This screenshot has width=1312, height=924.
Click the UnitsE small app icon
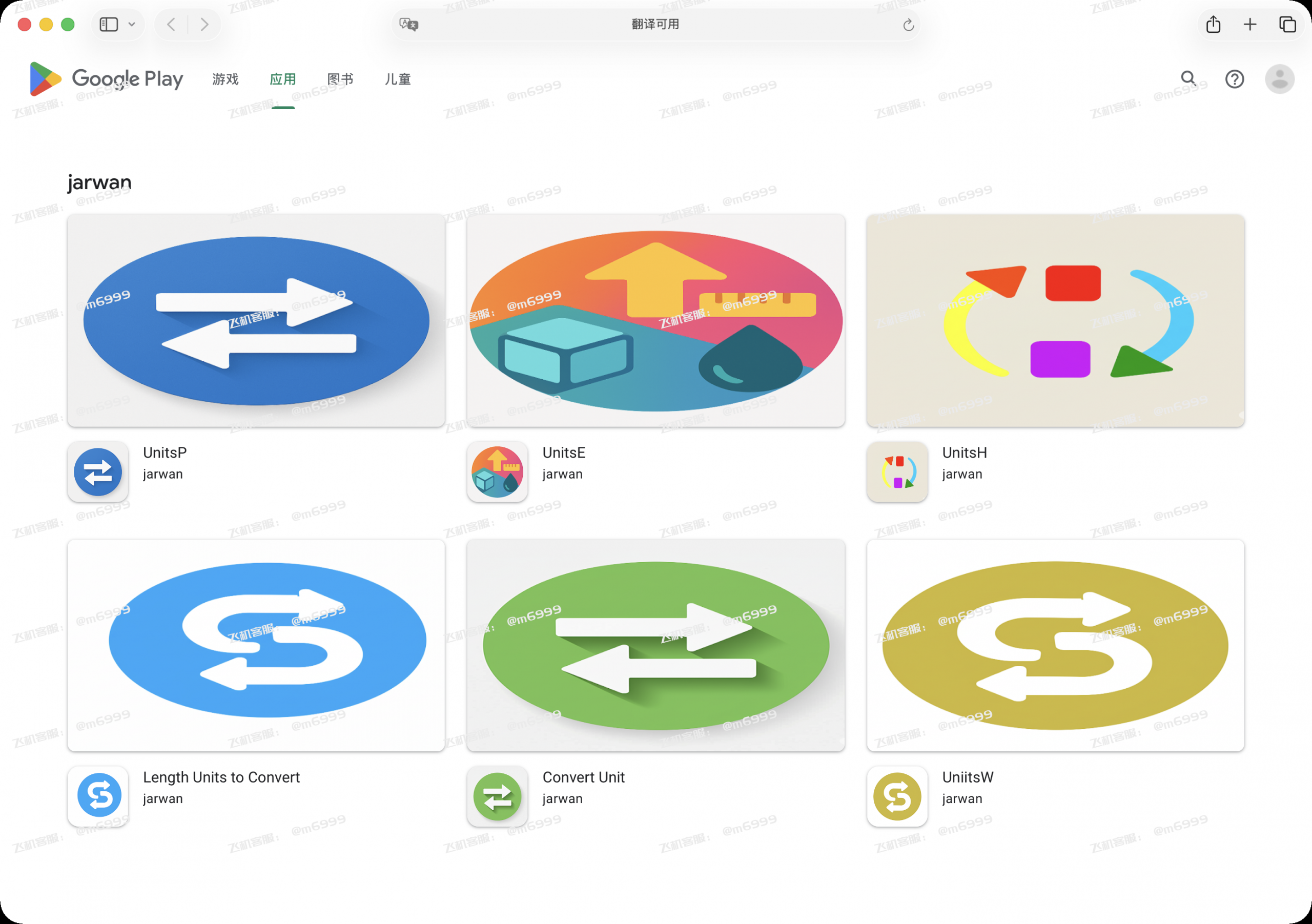497,471
